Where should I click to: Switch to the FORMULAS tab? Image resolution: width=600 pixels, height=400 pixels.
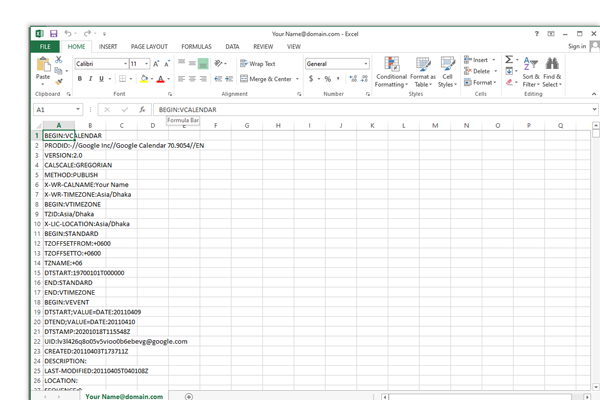coord(196,47)
